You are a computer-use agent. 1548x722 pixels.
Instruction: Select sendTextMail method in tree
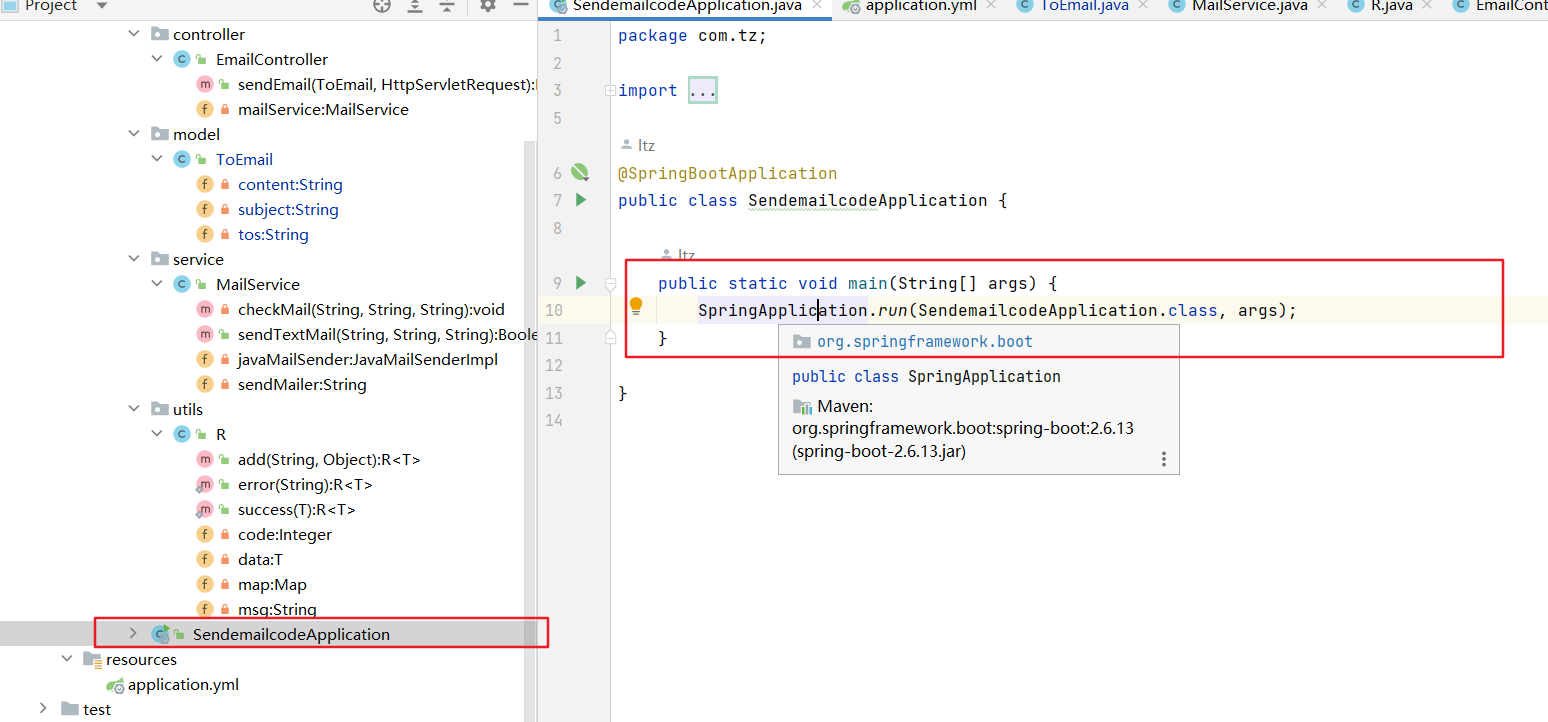point(386,334)
